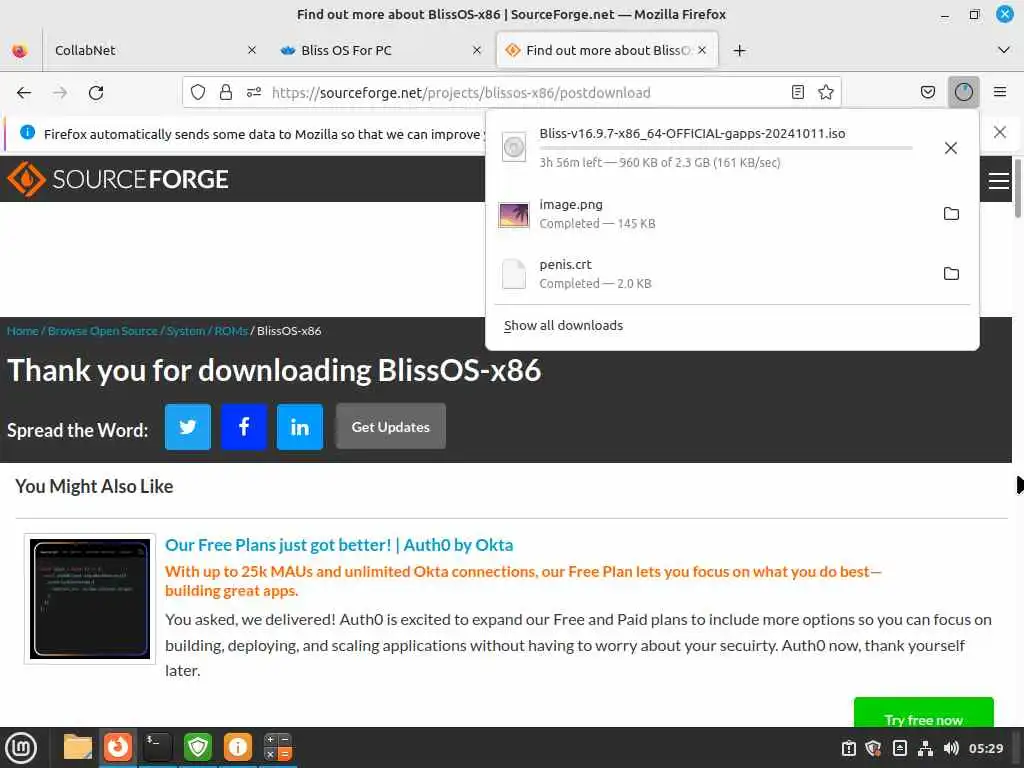1024x768 pixels.
Task: Click Try free now button
Action: pyautogui.click(x=923, y=714)
